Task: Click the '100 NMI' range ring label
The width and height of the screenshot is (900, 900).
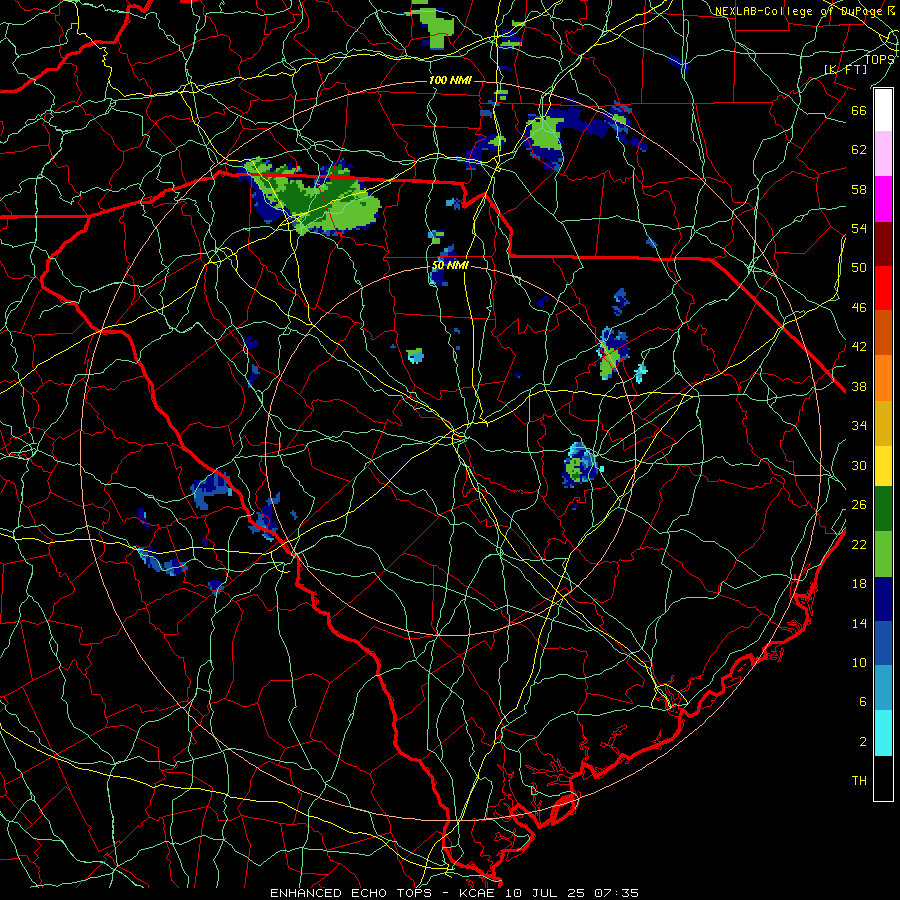Action: point(450,80)
